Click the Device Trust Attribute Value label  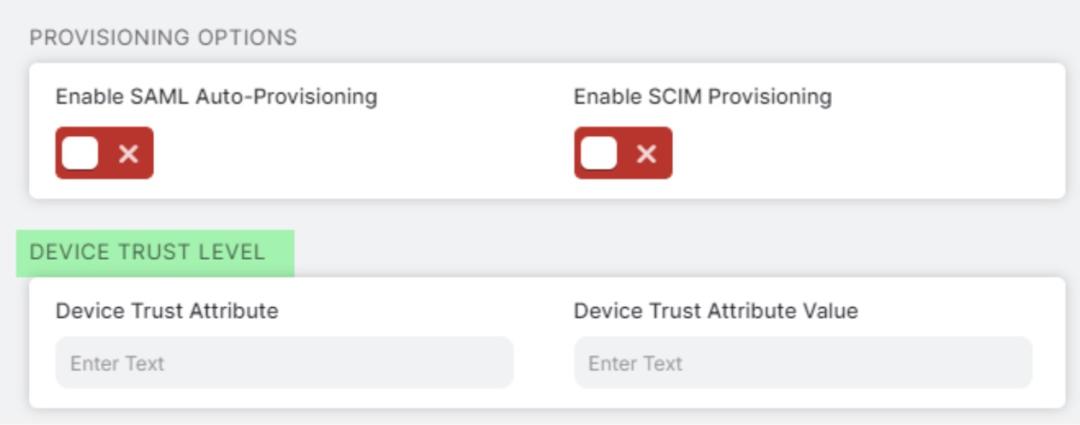(715, 311)
